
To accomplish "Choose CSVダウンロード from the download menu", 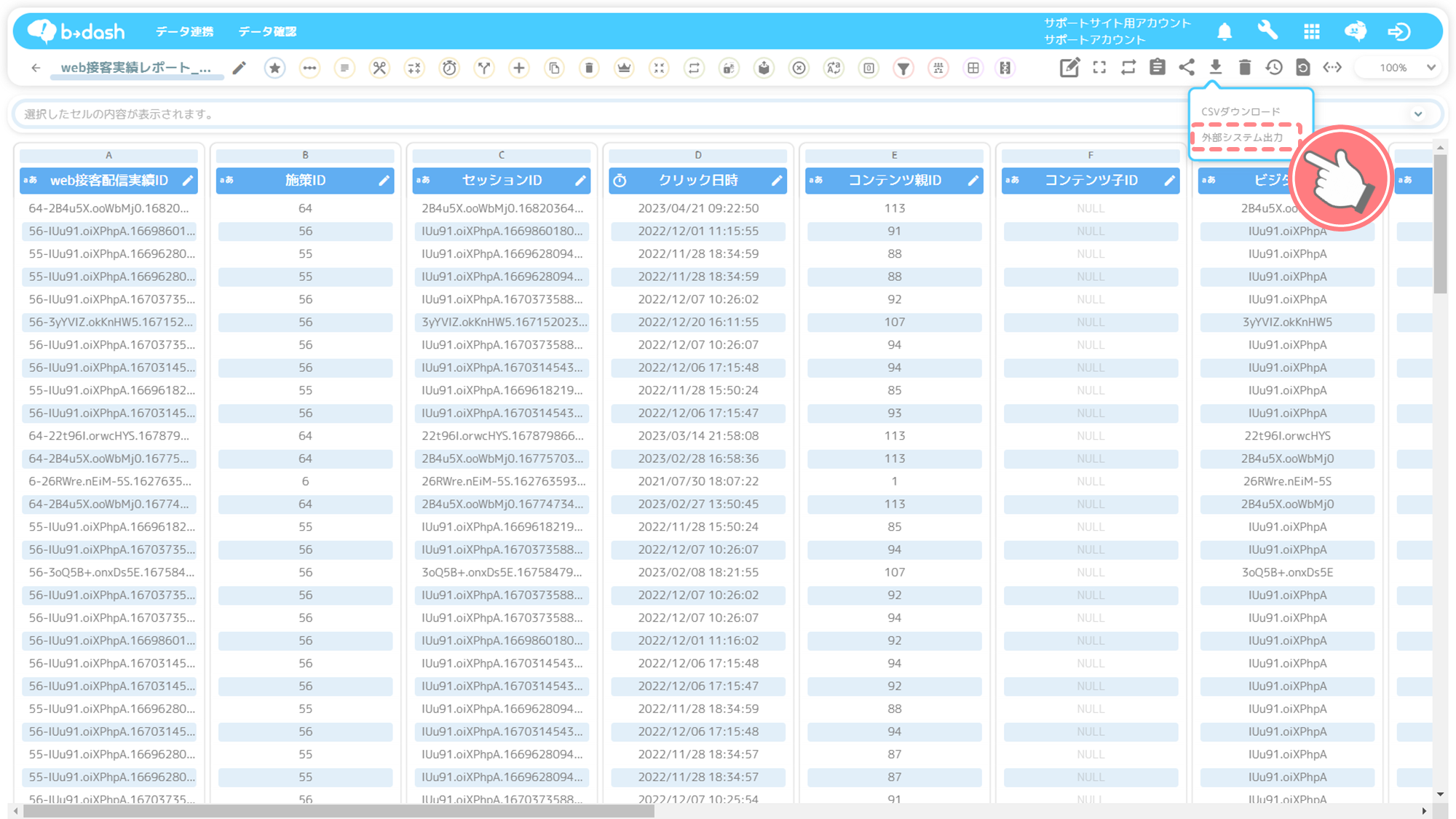I will (1241, 111).
